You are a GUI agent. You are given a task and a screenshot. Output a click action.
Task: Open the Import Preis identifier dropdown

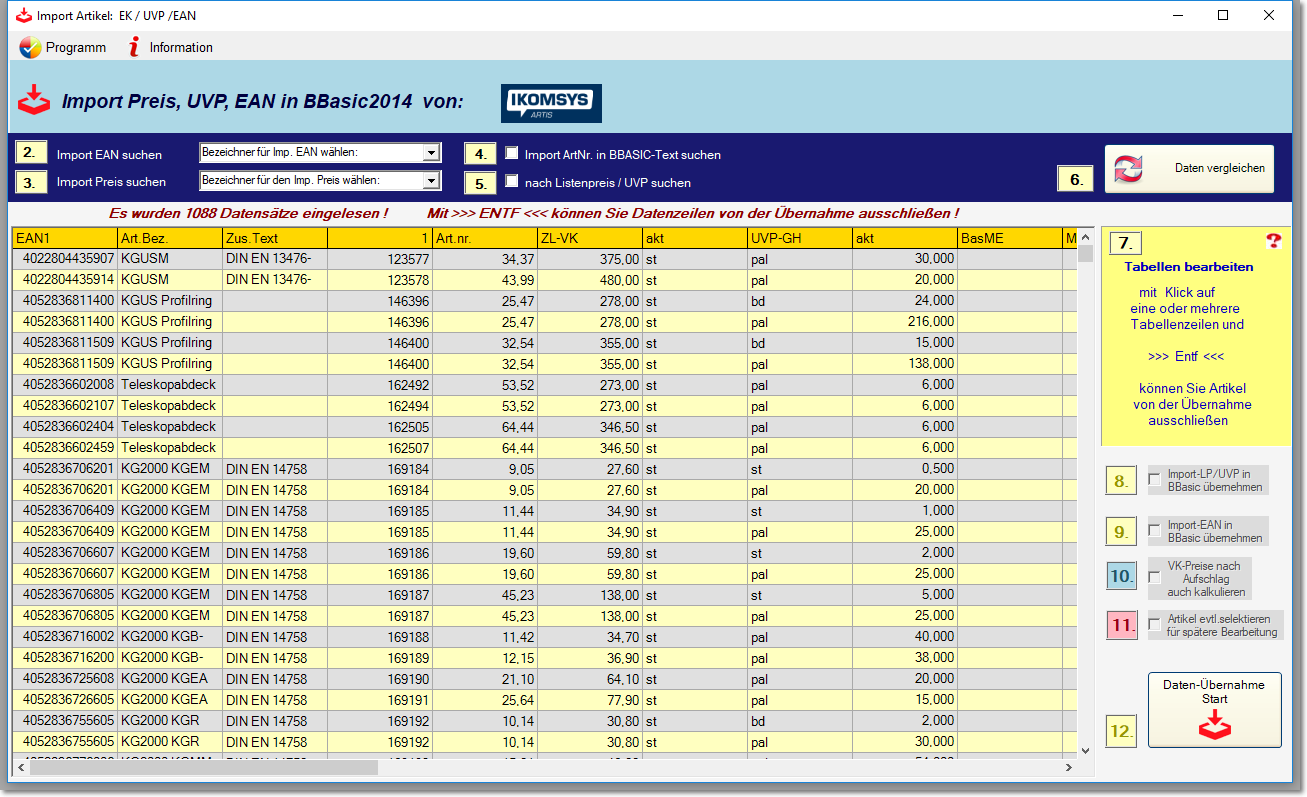pos(430,181)
